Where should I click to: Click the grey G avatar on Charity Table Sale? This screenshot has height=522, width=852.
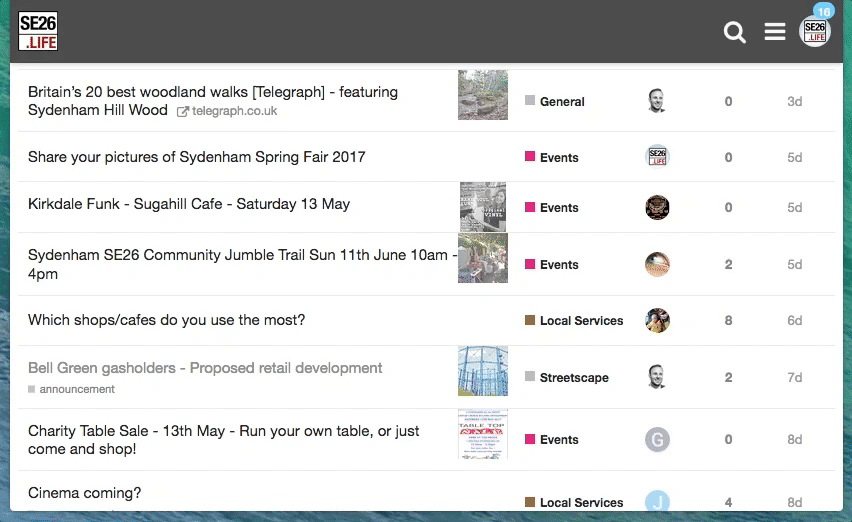(x=657, y=439)
